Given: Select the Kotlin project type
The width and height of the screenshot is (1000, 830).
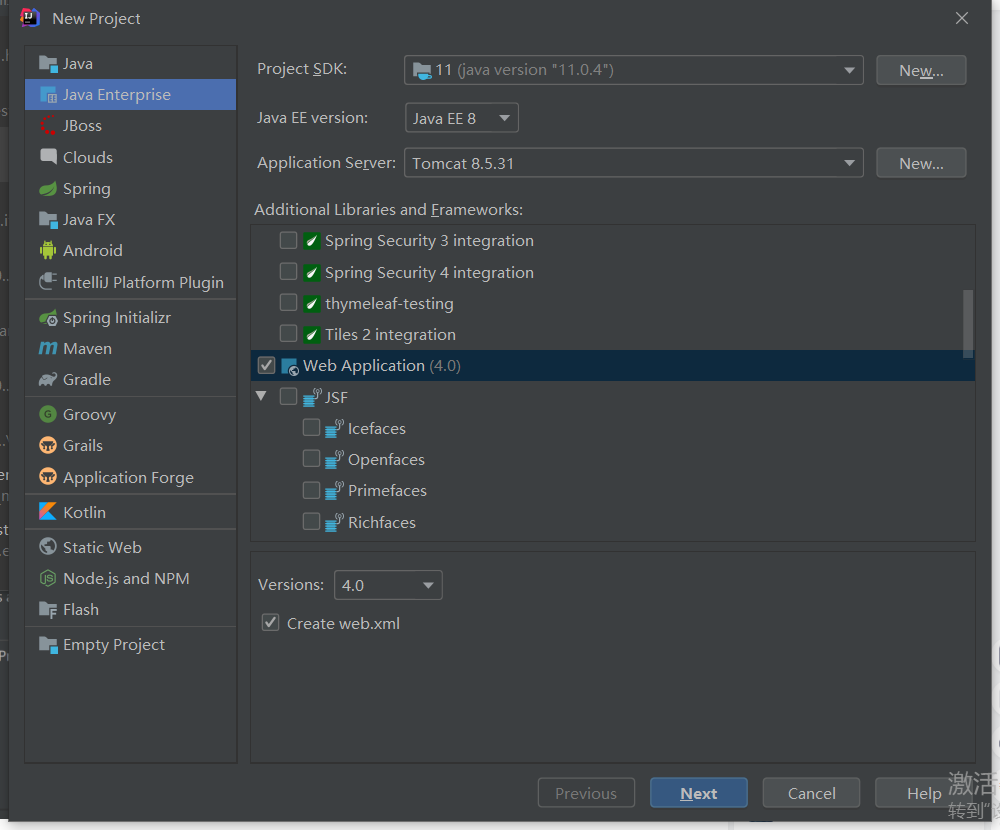Looking at the screenshot, I should click(131, 512).
